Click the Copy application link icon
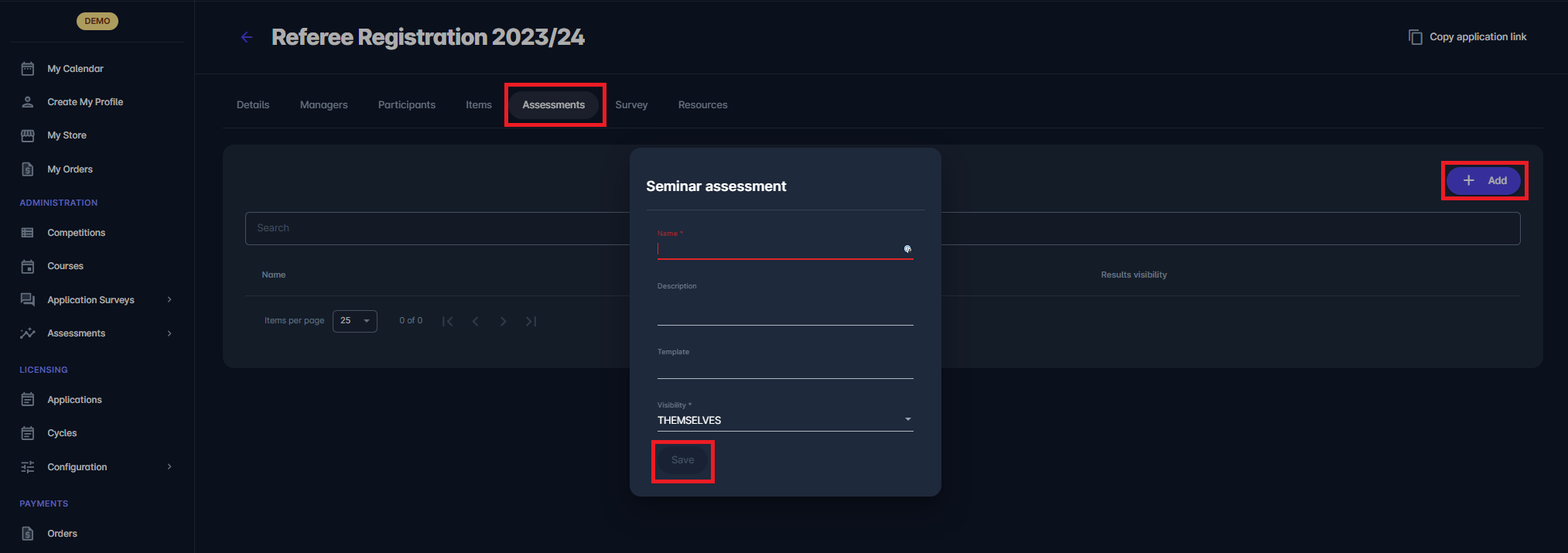Image resolution: width=1568 pixels, height=553 pixels. [x=1415, y=37]
